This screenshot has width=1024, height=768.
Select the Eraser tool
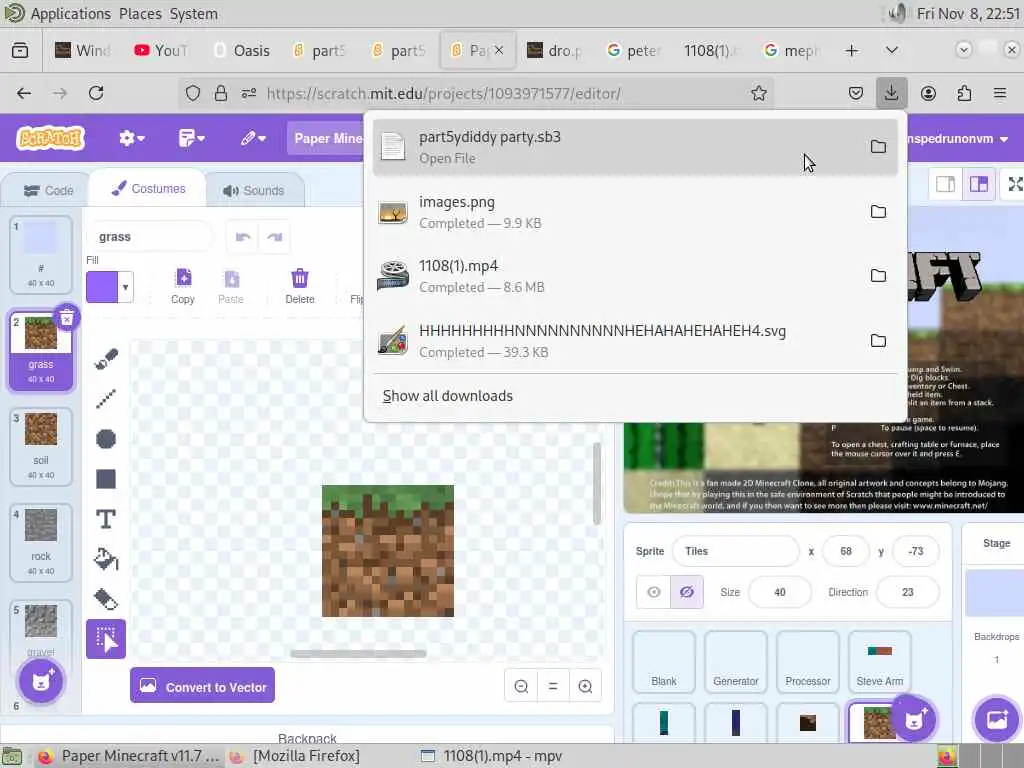tap(106, 599)
